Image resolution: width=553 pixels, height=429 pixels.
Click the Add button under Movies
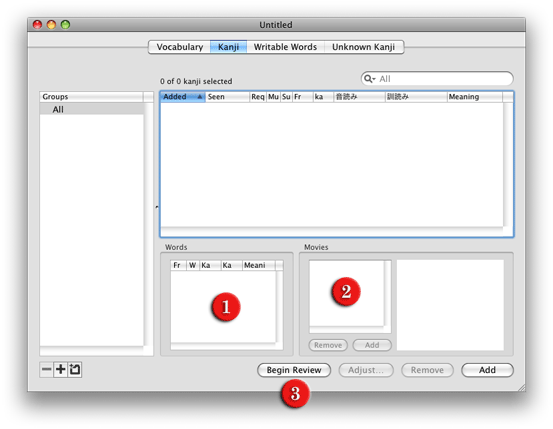tap(372, 345)
